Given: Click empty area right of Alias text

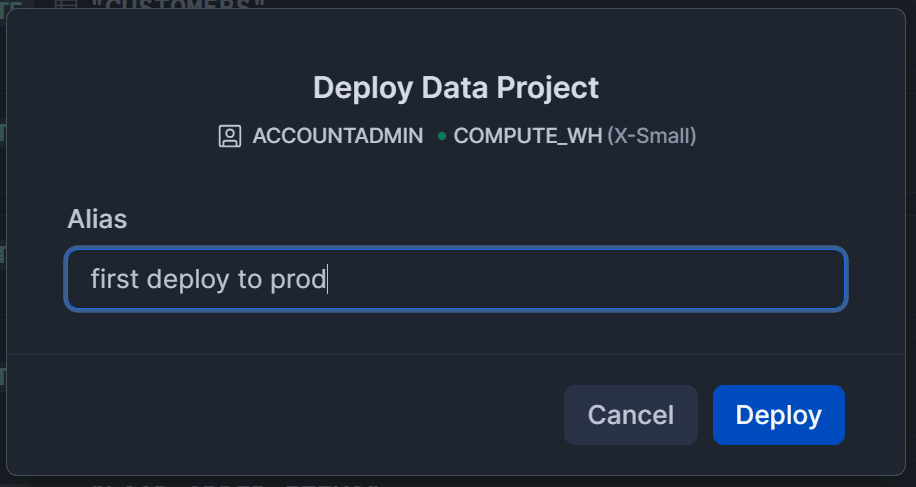Looking at the screenshot, I should click(600, 279).
